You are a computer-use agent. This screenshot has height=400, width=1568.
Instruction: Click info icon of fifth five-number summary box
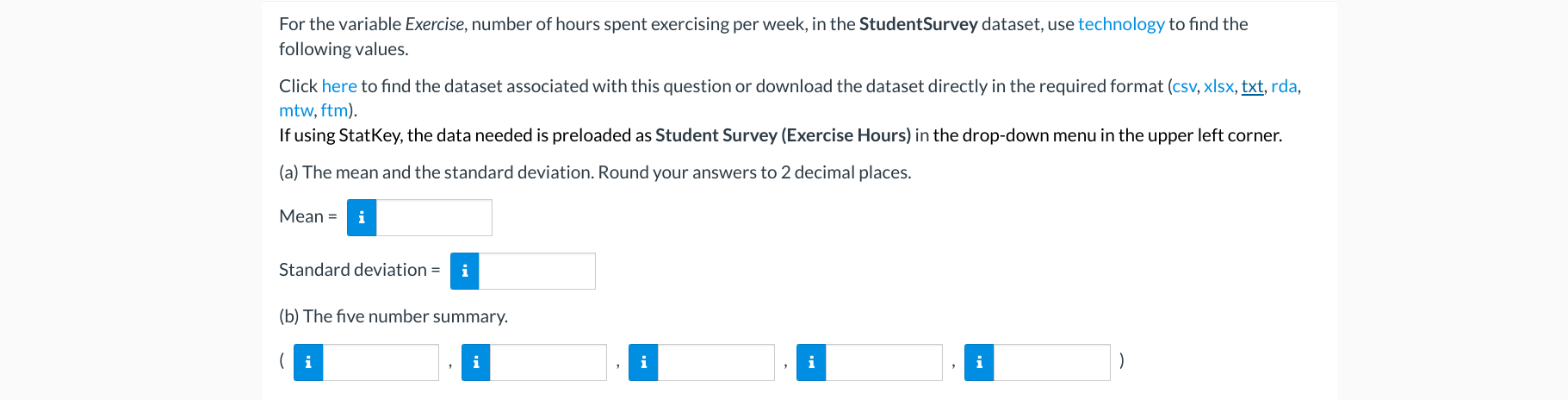979,362
